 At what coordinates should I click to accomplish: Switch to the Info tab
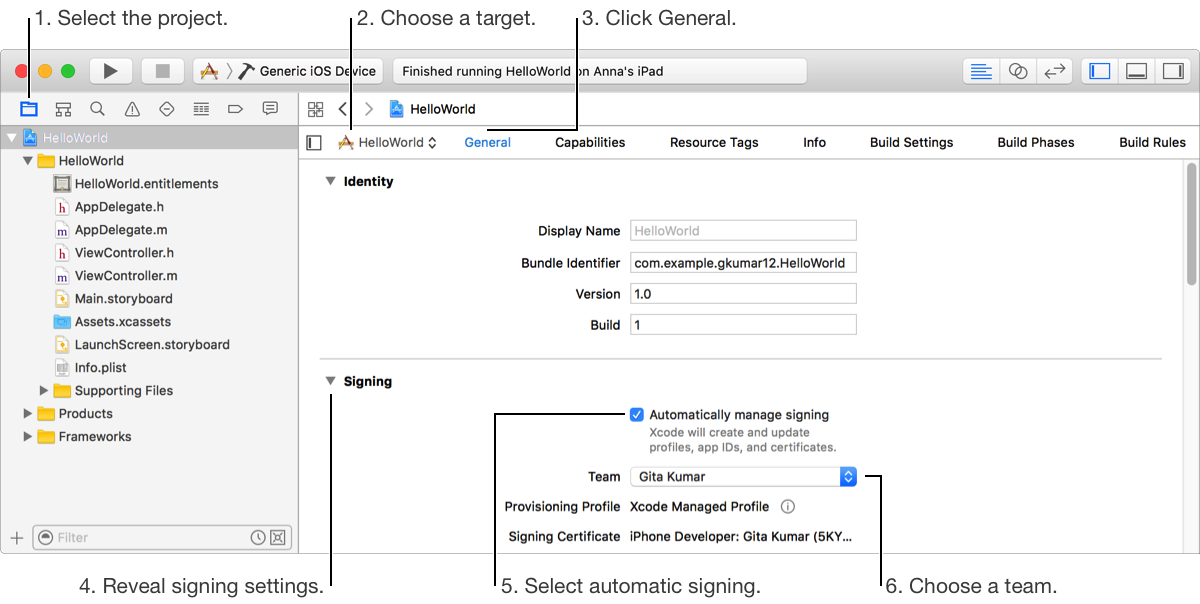click(x=815, y=143)
